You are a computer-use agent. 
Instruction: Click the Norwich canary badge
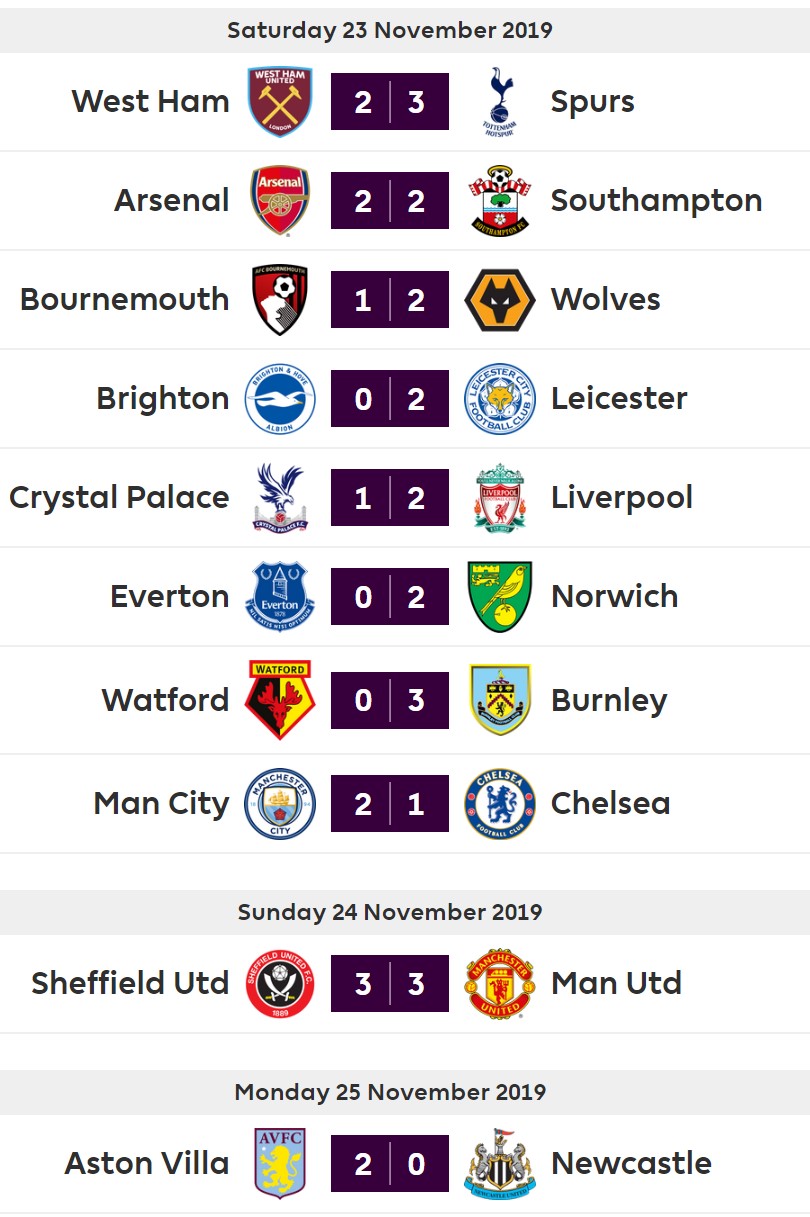(x=500, y=596)
